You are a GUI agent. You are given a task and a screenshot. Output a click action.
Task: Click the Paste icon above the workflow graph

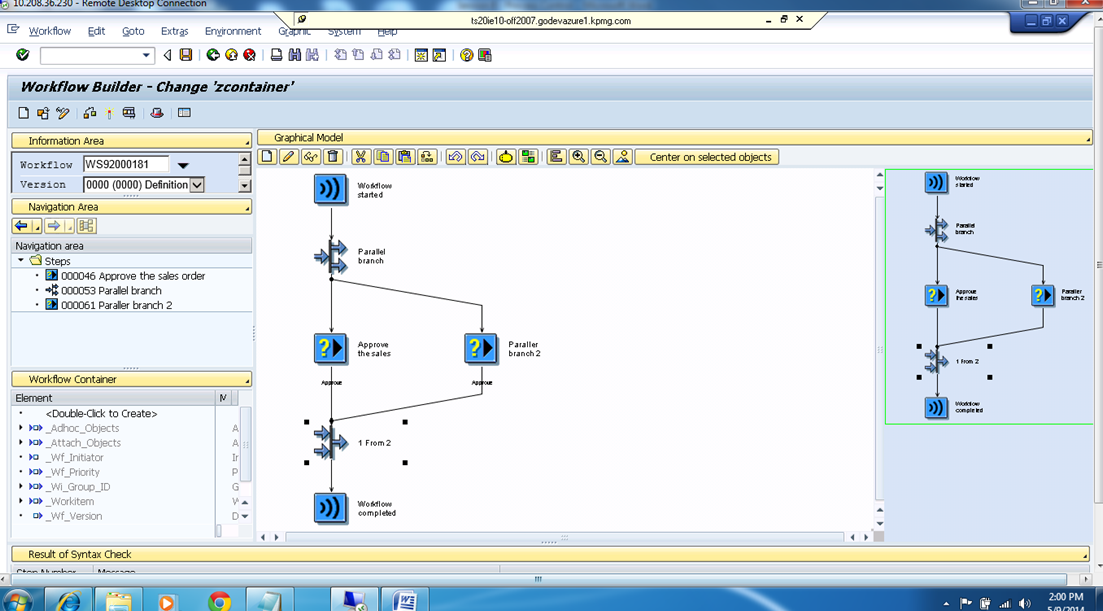pyautogui.click(x=404, y=157)
